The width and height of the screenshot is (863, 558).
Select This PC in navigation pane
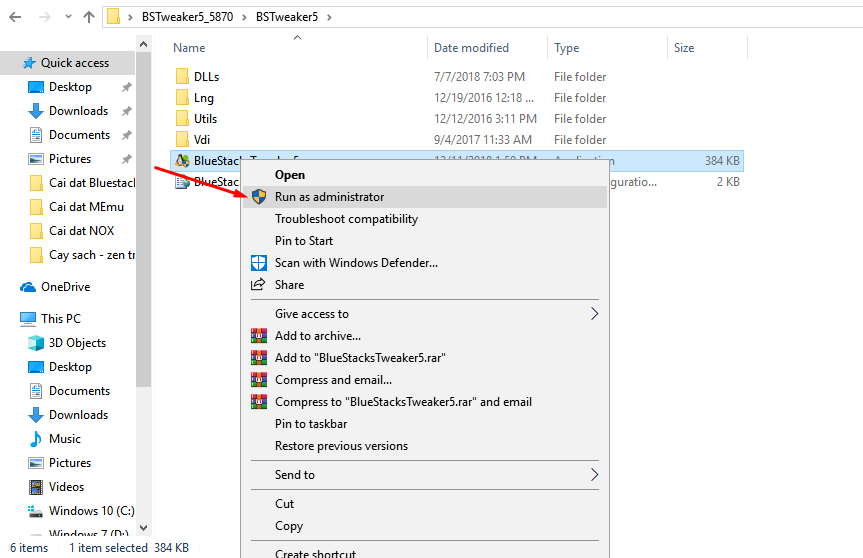pyautogui.click(x=61, y=319)
